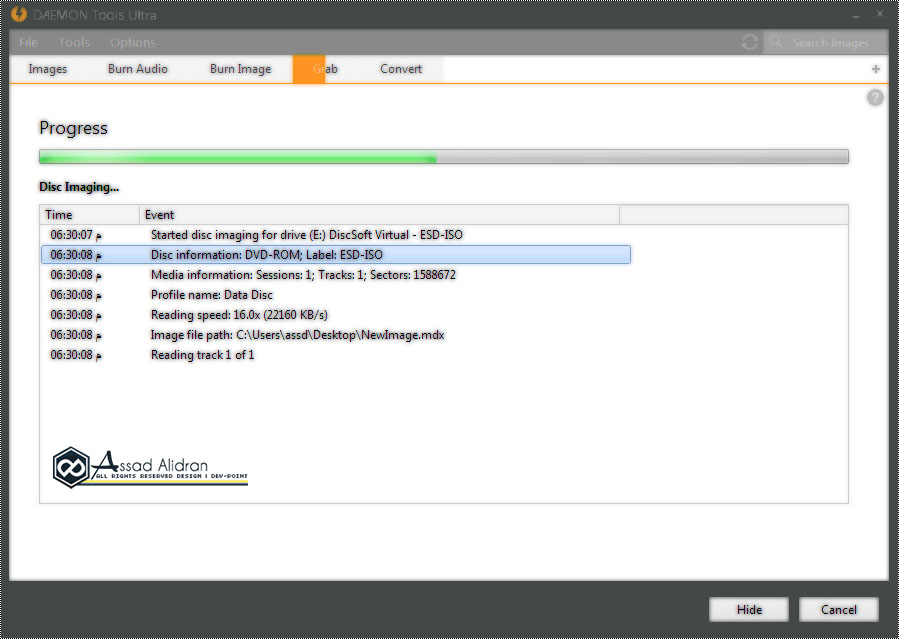Open the Options menu
The image size is (899, 639).
coord(133,42)
